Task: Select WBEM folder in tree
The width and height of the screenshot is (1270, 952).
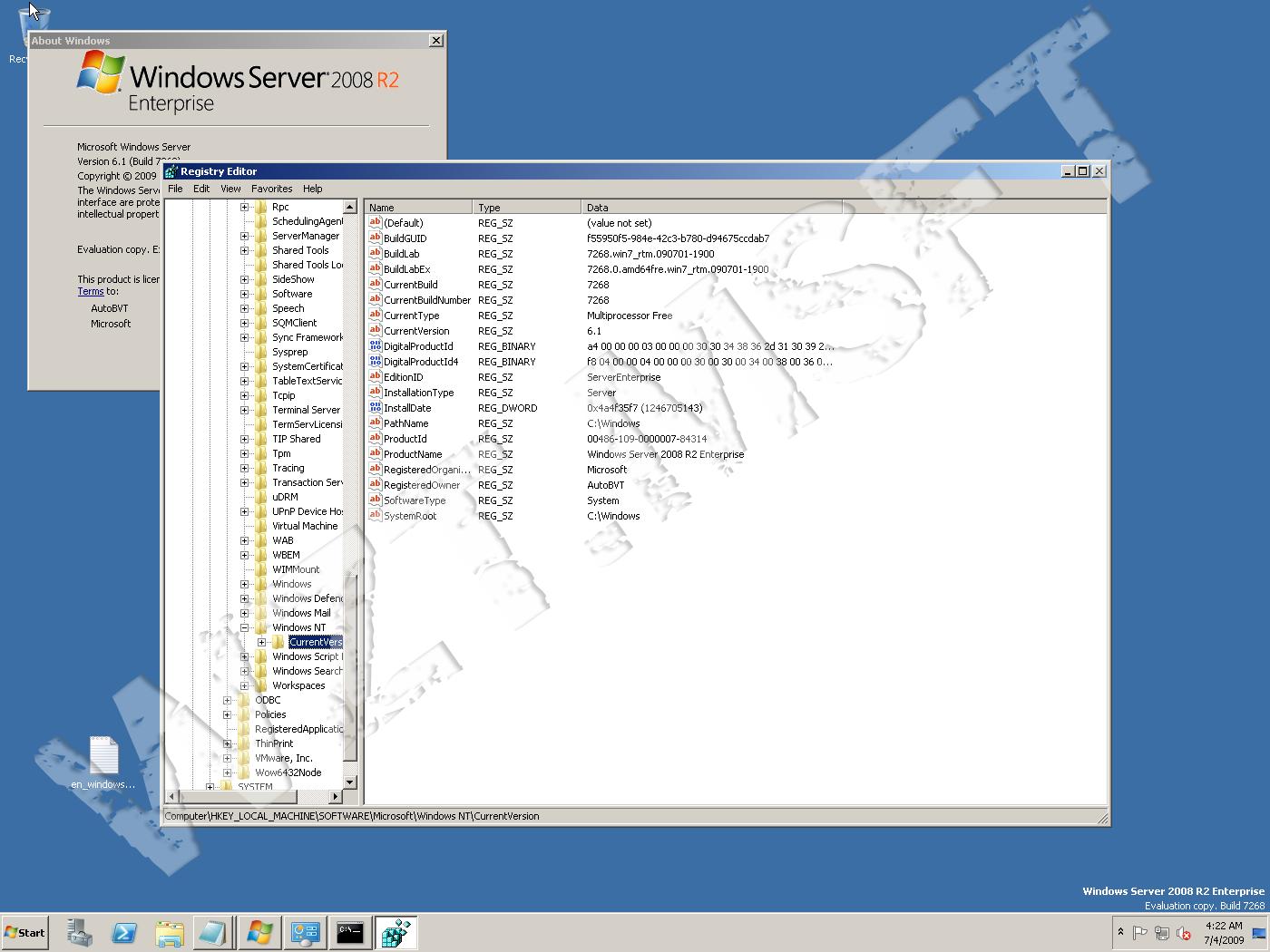Action: click(x=286, y=555)
